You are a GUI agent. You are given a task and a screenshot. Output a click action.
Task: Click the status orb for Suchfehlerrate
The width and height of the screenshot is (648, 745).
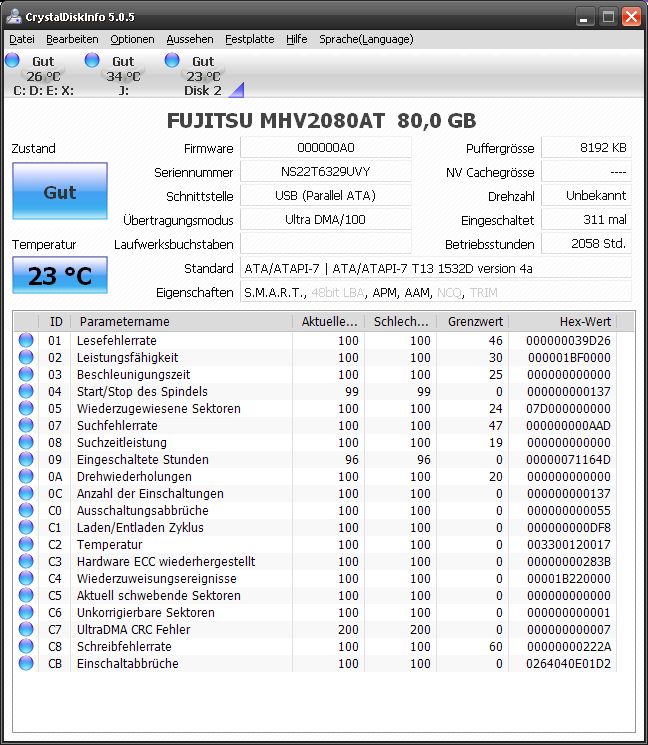[26, 425]
